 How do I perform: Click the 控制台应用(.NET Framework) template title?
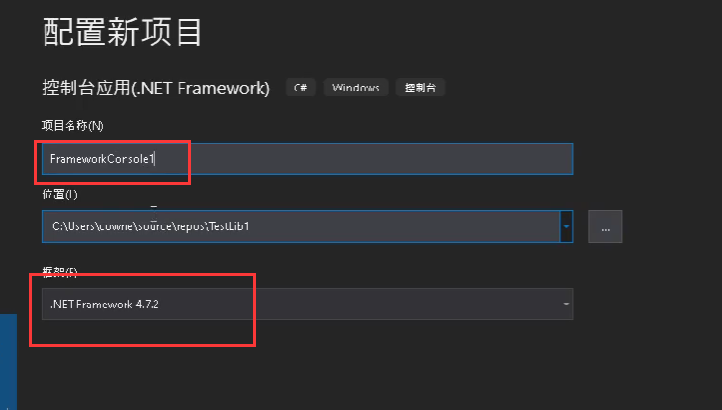pos(156,88)
